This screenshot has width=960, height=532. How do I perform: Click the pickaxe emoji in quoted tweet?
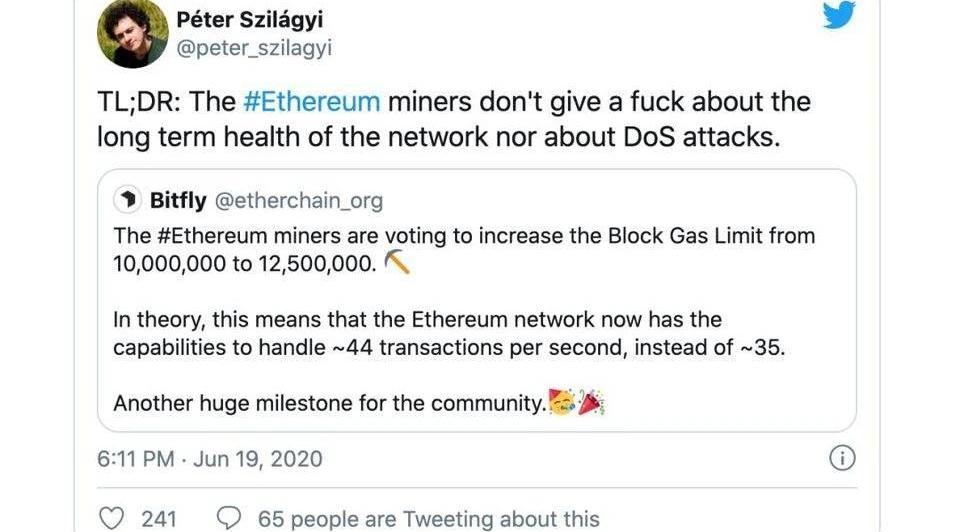click(x=397, y=264)
